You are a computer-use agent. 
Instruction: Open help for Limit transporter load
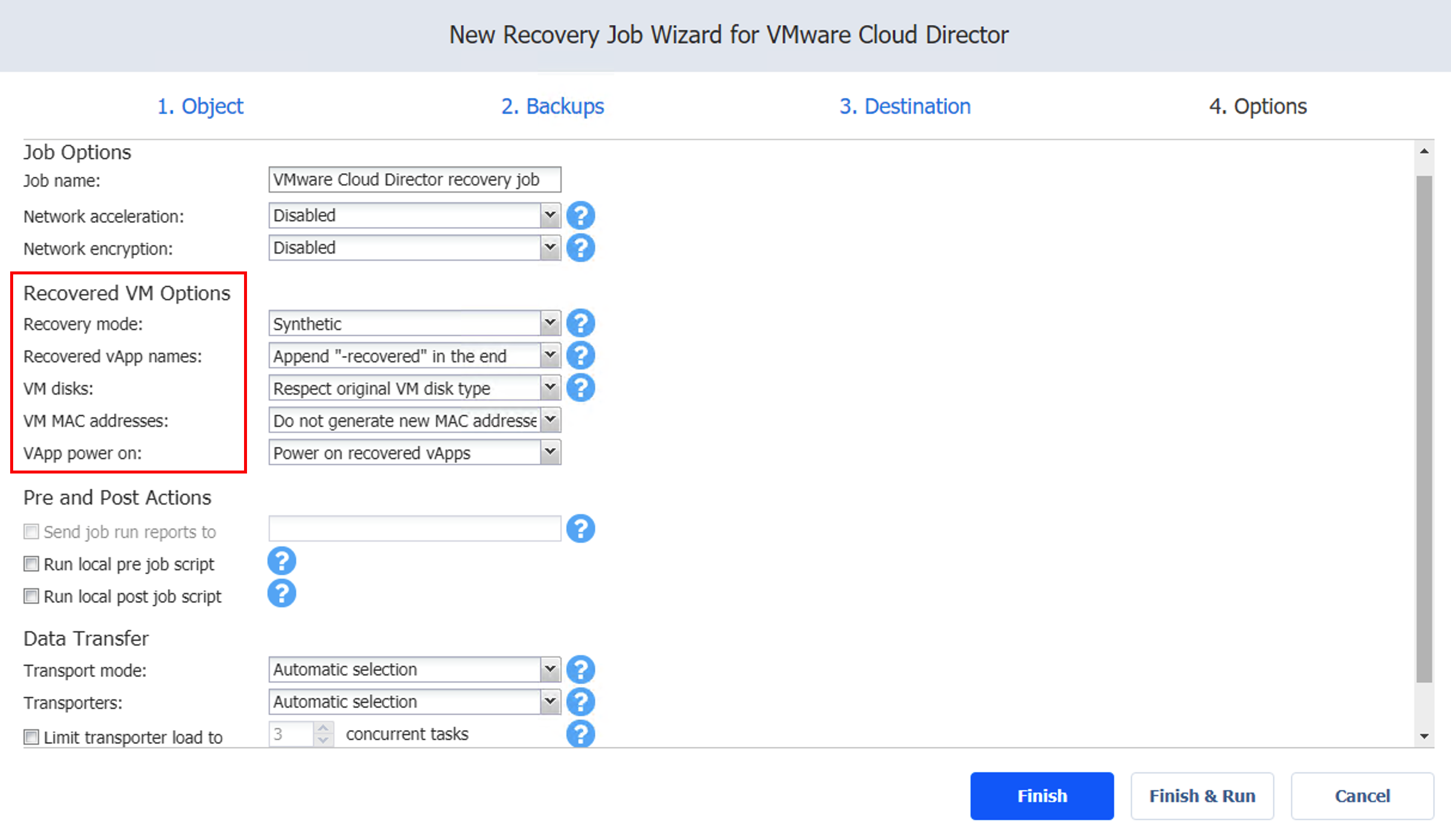[580, 734]
